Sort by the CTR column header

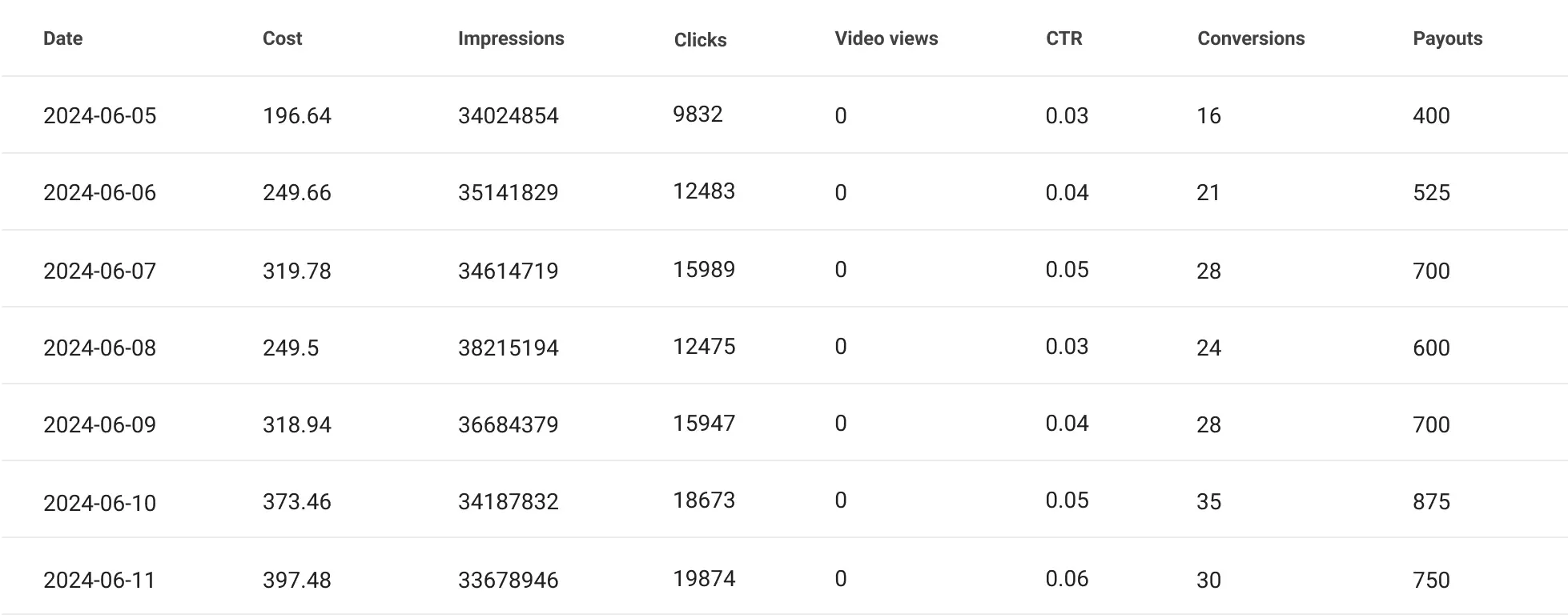pos(1063,38)
